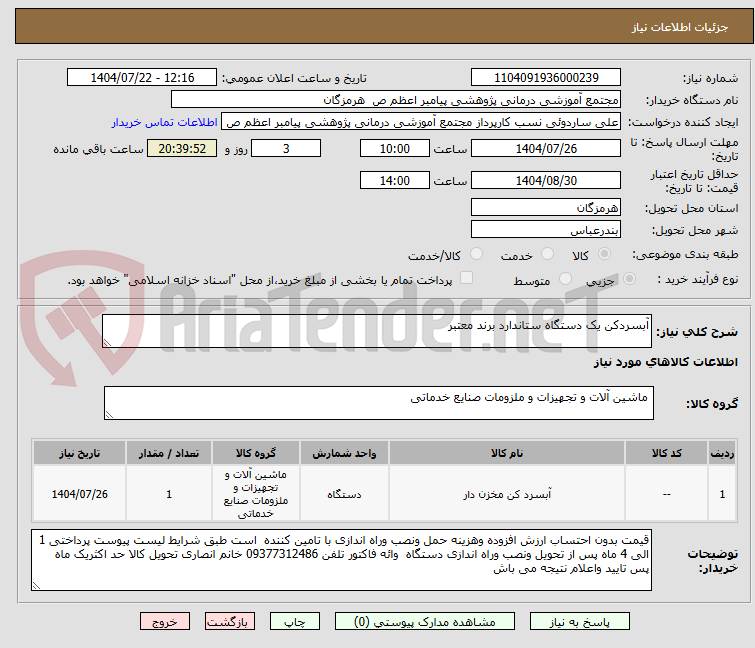
Task: Click the بازگشت back button
Action: point(230,622)
